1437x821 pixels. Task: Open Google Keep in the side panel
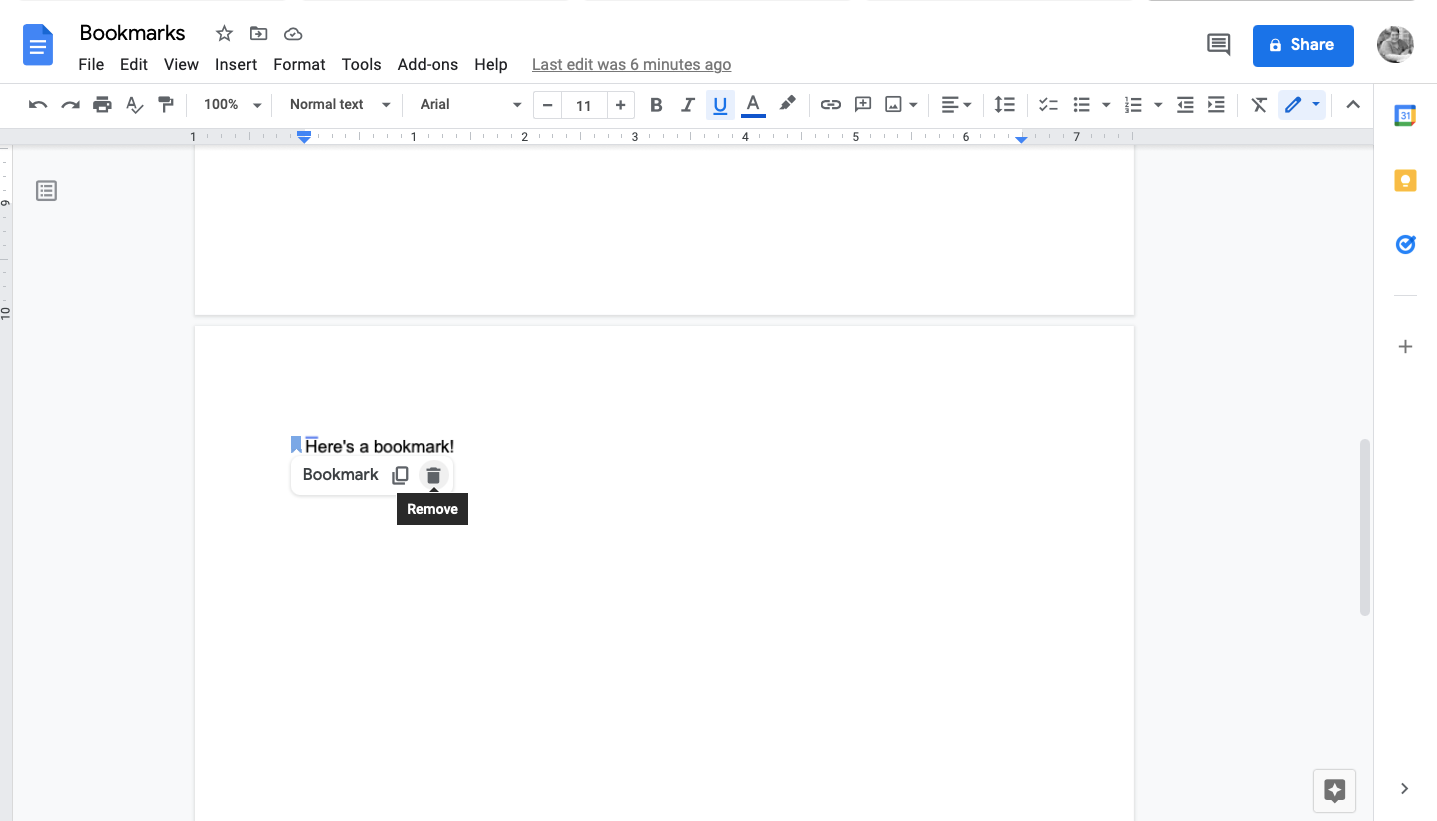point(1404,179)
